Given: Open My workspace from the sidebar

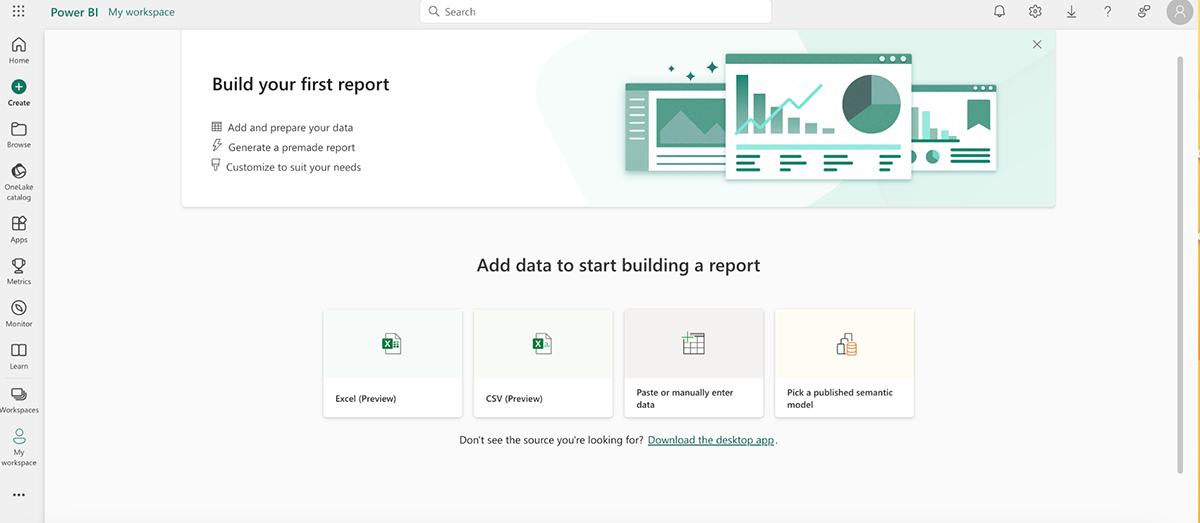Looking at the screenshot, I should [x=19, y=447].
